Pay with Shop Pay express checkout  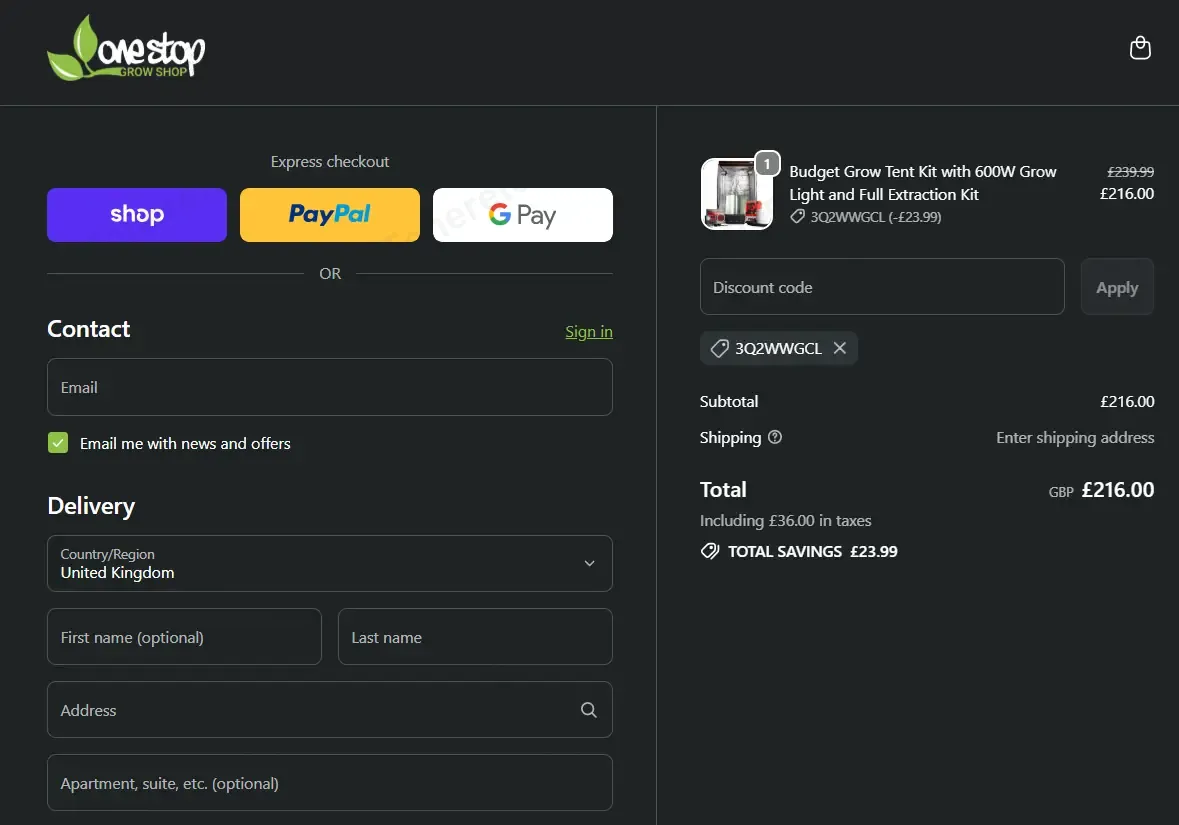(x=137, y=215)
